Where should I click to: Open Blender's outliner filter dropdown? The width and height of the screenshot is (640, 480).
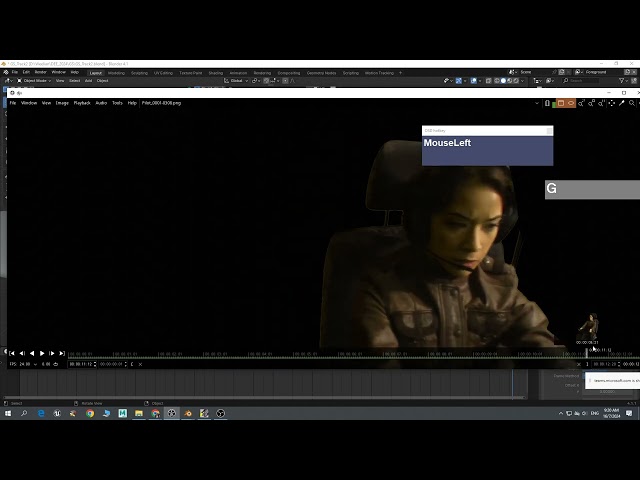click(624, 81)
